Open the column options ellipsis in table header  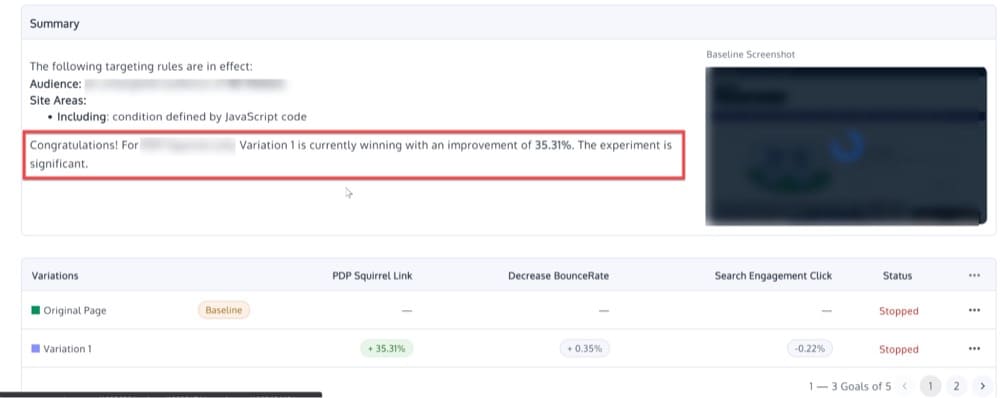tap(974, 276)
